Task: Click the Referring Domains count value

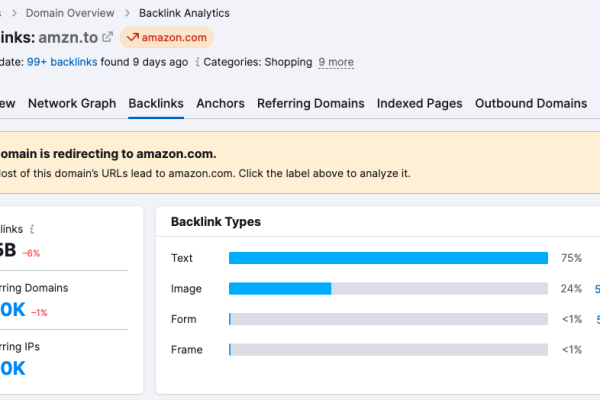Action: 13,310
